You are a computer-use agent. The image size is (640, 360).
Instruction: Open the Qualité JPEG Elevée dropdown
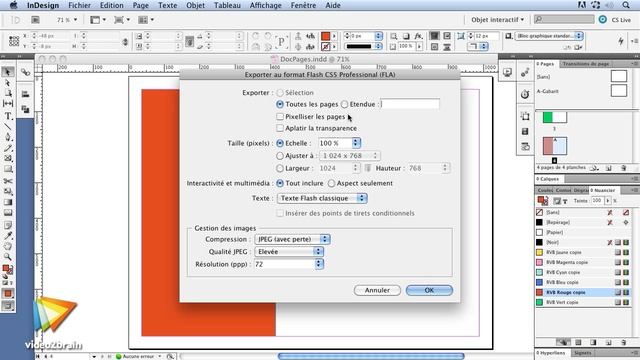click(x=289, y=252)
